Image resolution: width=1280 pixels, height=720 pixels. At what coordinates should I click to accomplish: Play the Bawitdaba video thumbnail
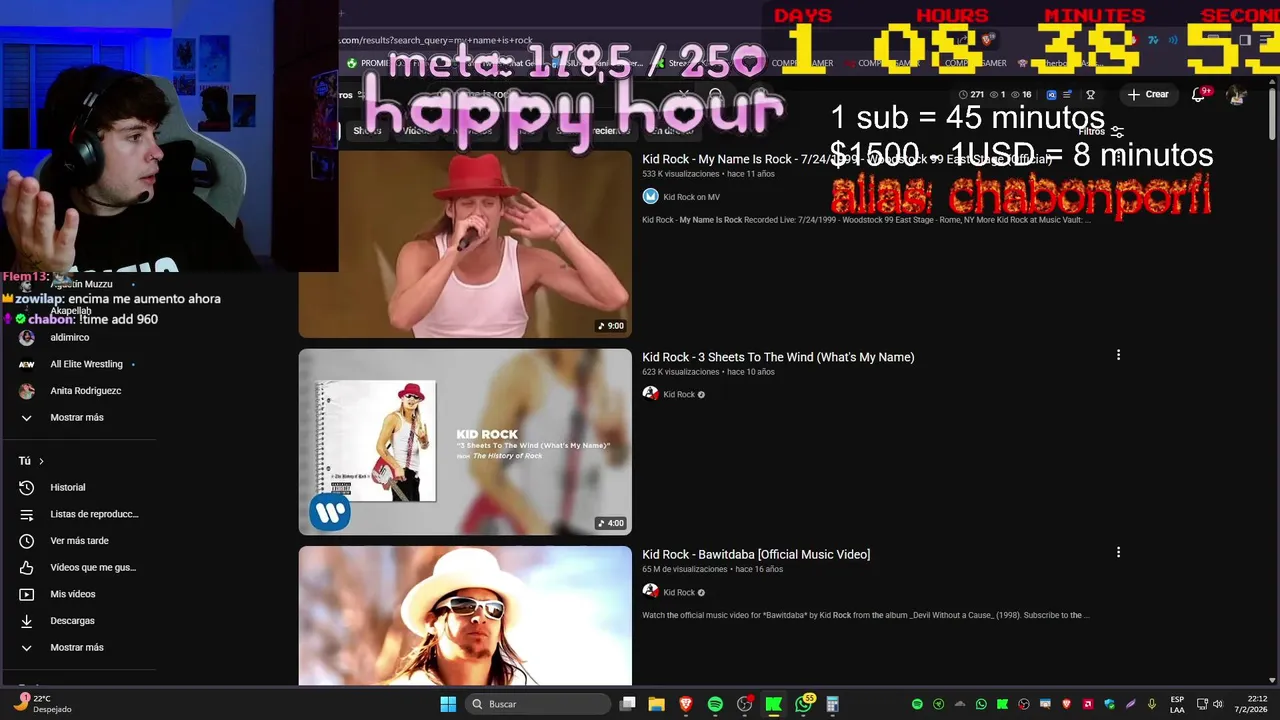465,615
